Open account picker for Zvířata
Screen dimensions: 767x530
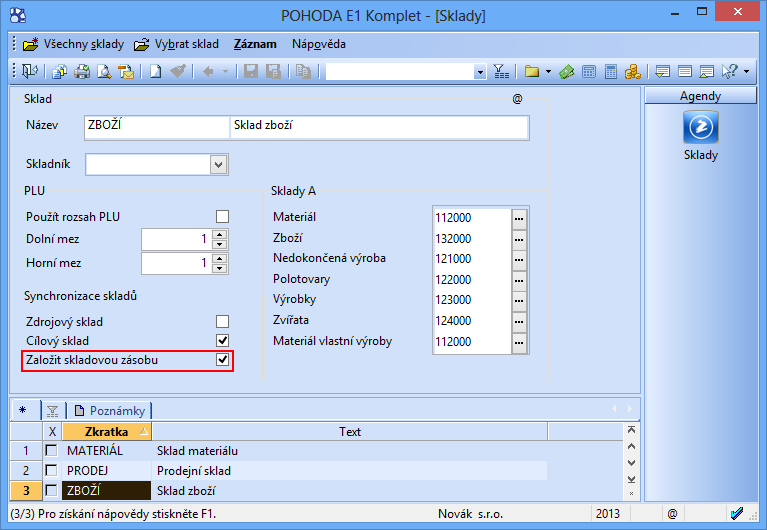[519, 321]
